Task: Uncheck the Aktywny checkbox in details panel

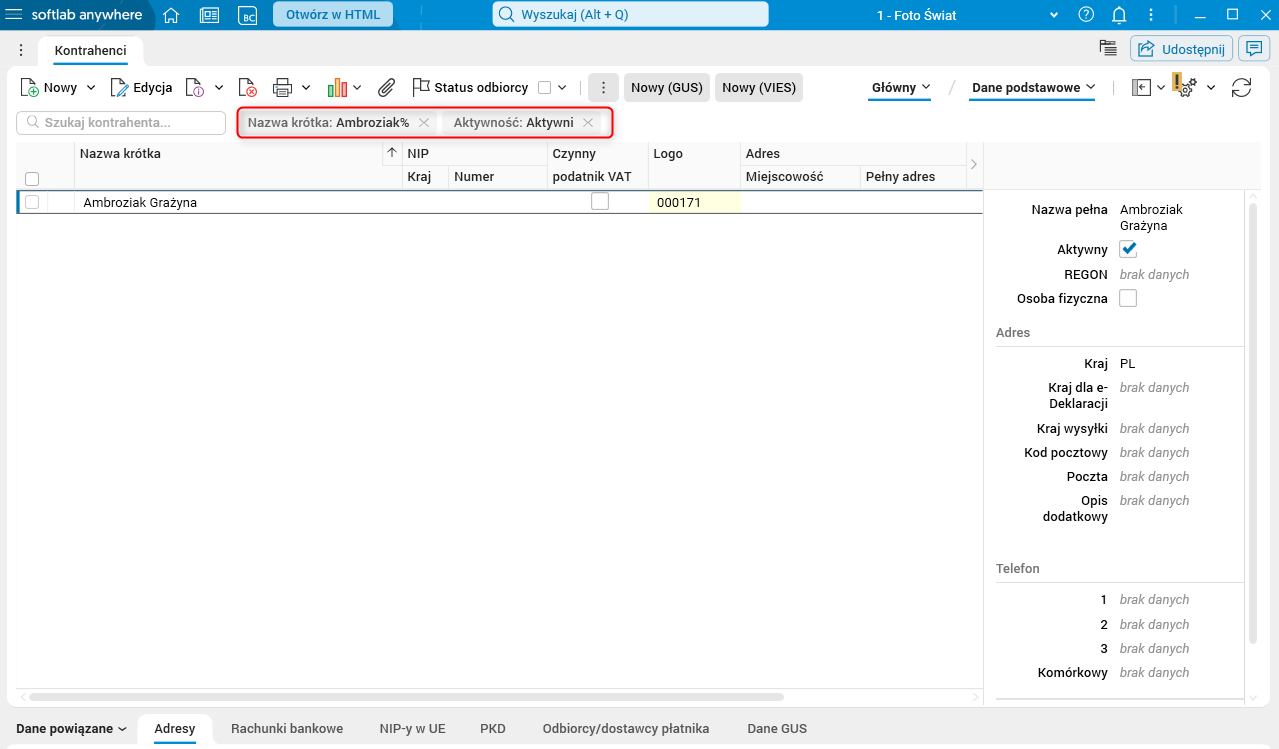Action: pyautogui.click(x=1128, y=250)
